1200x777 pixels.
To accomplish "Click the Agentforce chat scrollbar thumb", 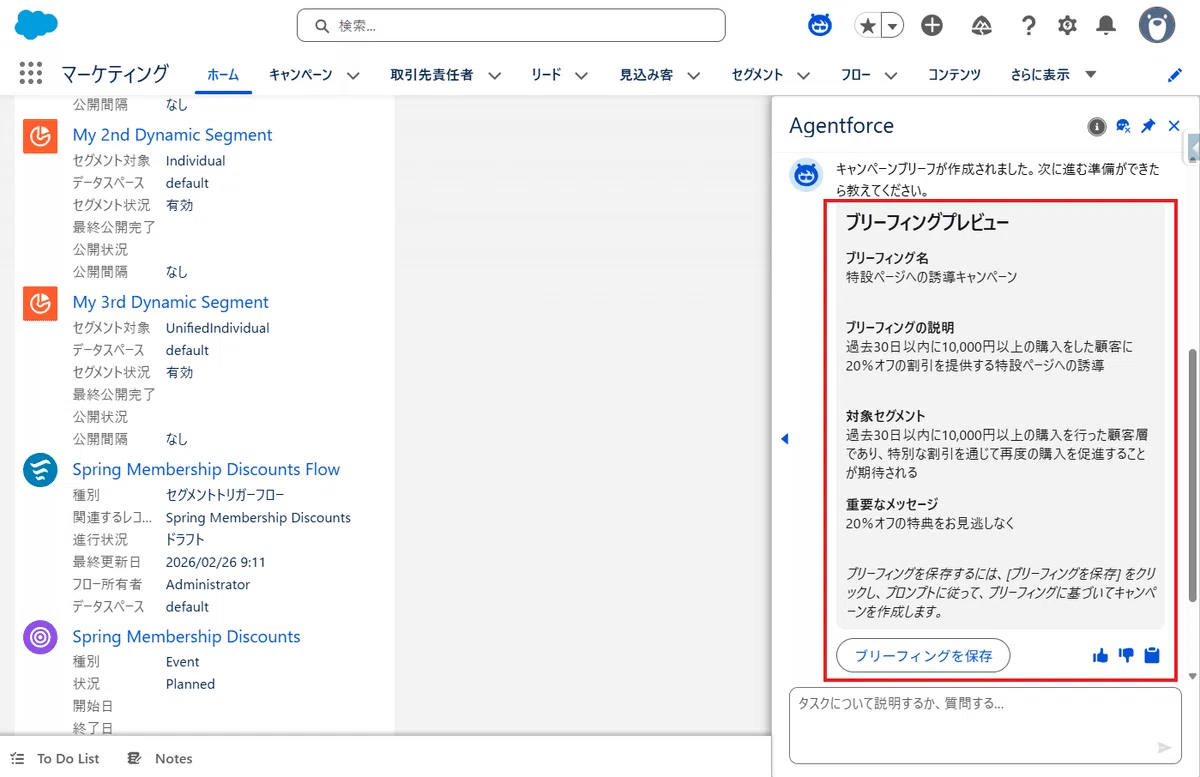I will (x=1192, y=475).
